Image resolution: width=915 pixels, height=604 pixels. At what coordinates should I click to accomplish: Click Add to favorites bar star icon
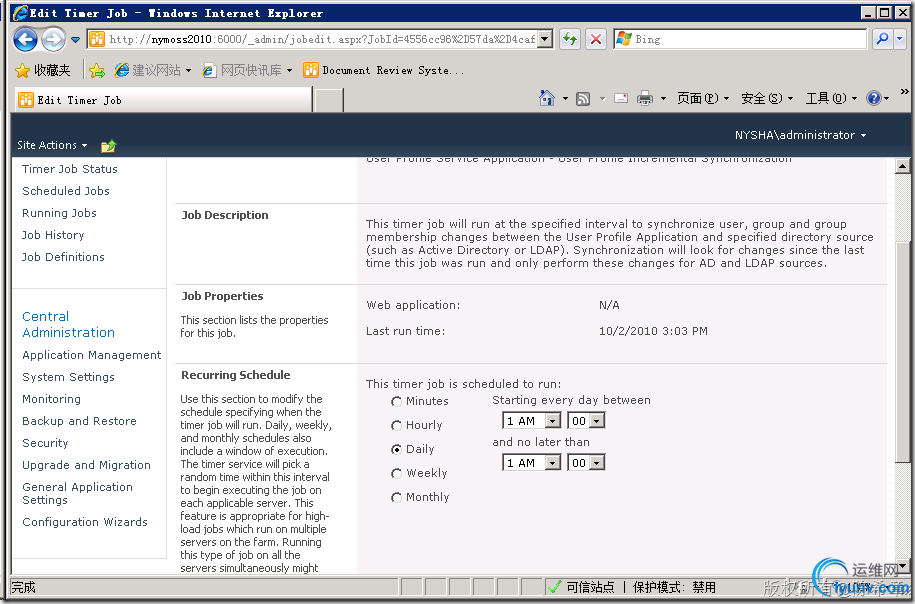click(97, 71)
